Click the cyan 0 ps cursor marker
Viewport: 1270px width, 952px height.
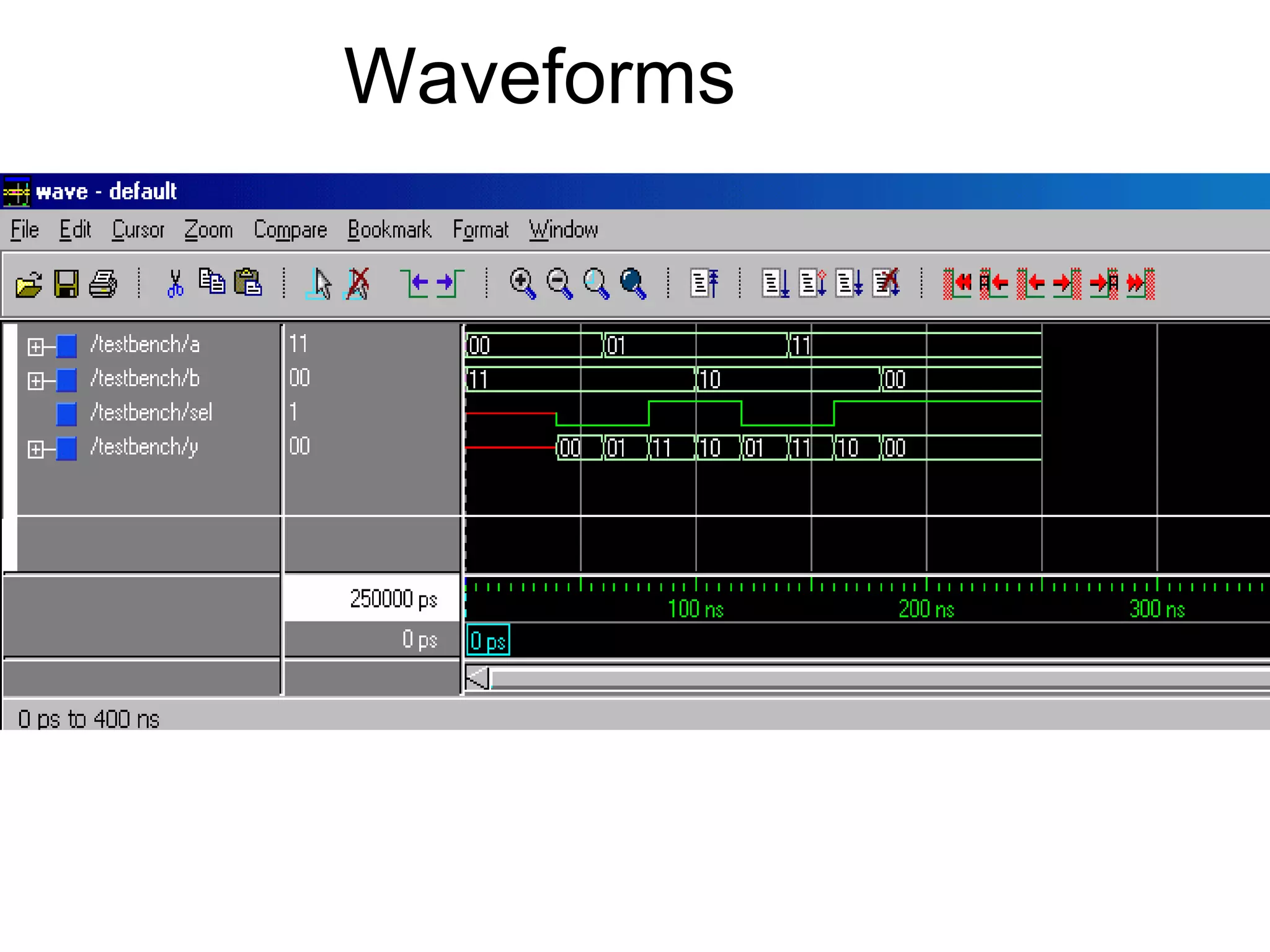click(488, 640)
